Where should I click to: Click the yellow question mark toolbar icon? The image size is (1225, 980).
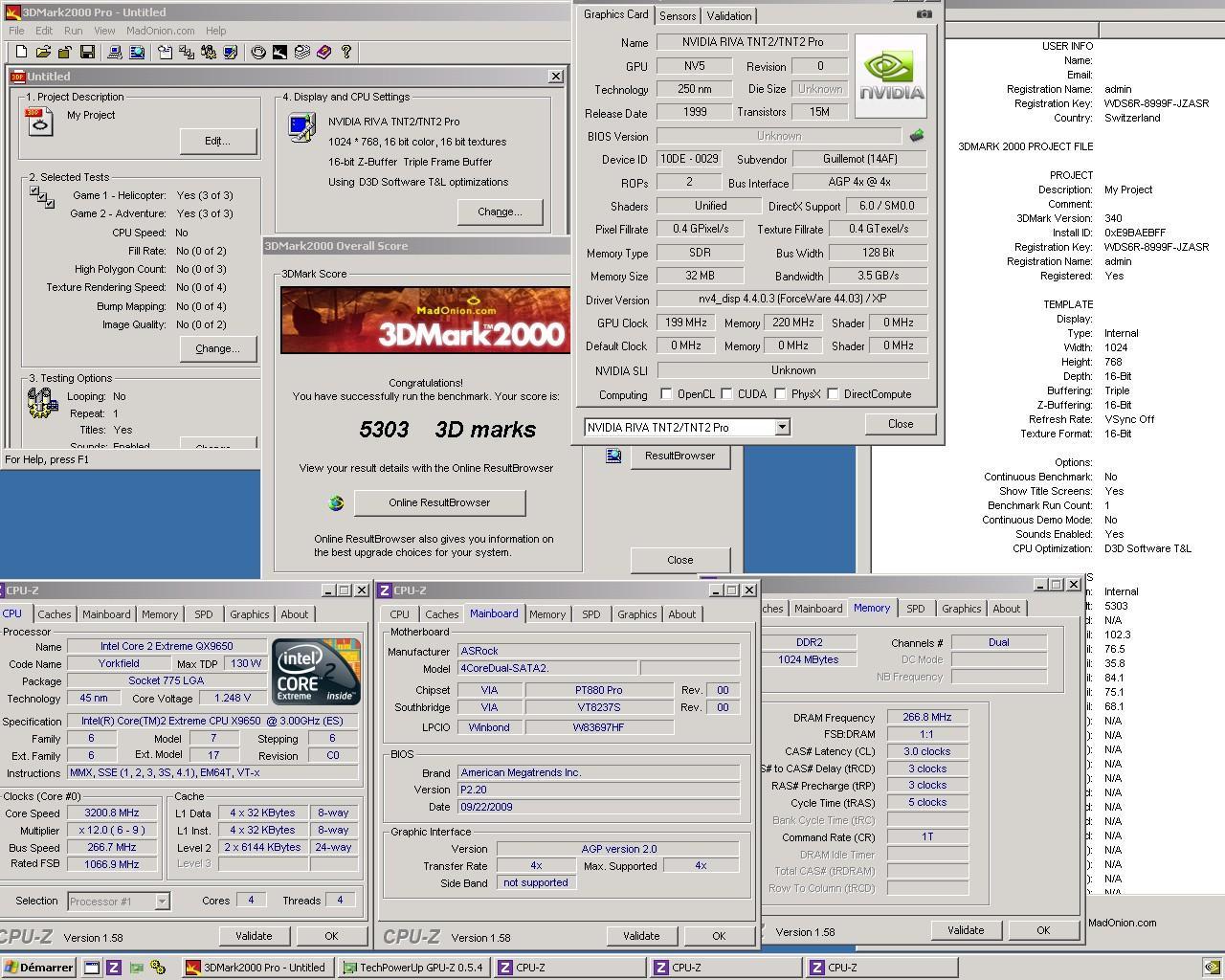point(346,52)
